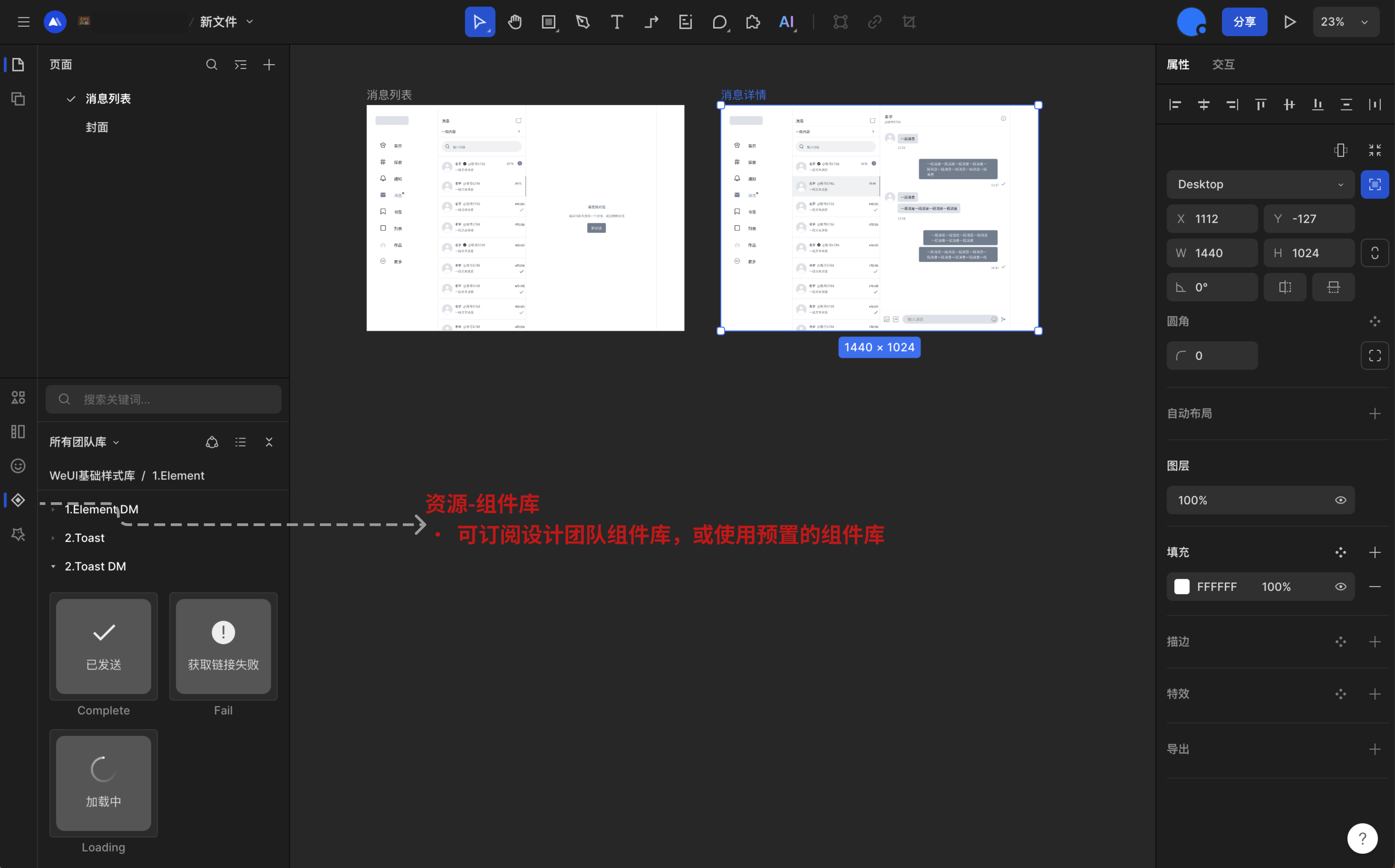This screenshot has width=1395, height=868.
Task: Play the prototype preview
Action: tap(1290, 22)
